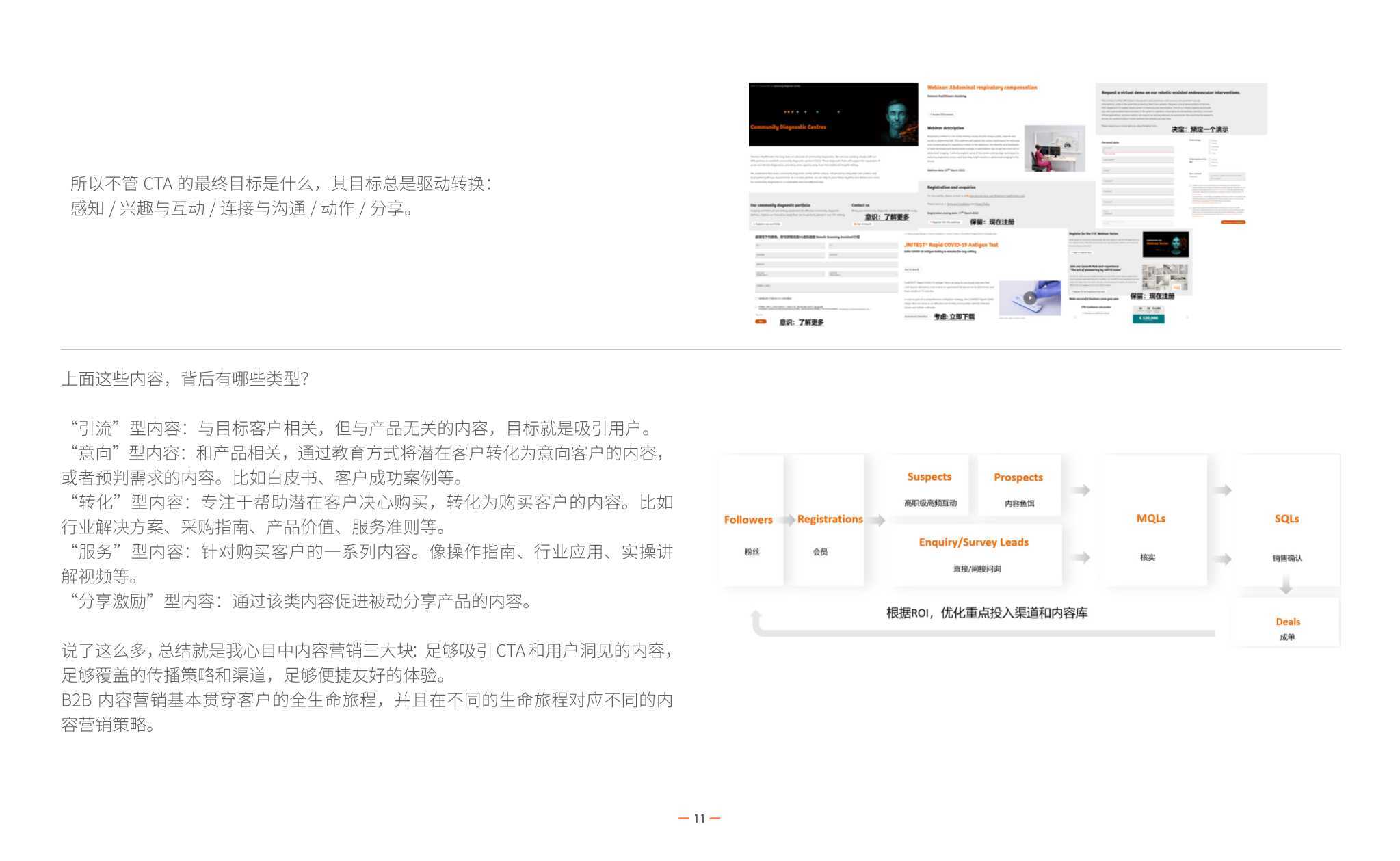Click the video play button on the COVID-19 test thumbnail
The image size is (1400, 861).
tap(1030, 297)
